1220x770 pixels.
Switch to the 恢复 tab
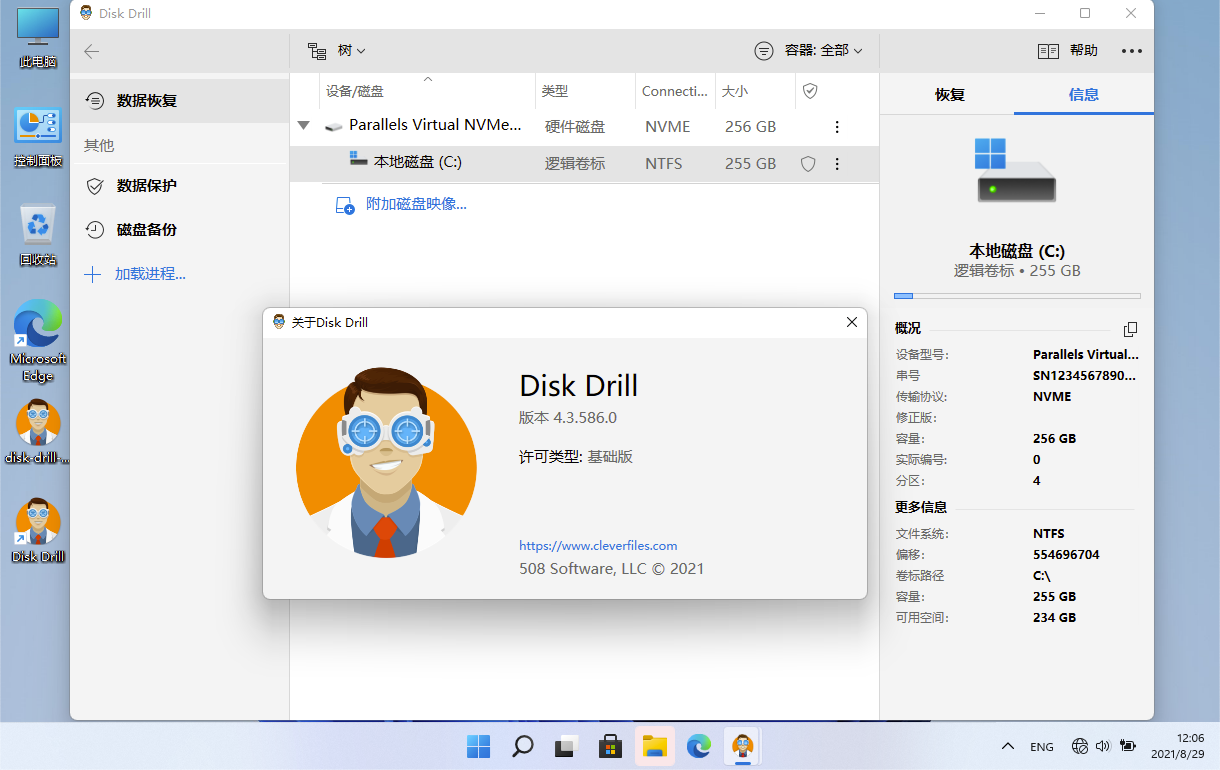(x=949, y=95)
